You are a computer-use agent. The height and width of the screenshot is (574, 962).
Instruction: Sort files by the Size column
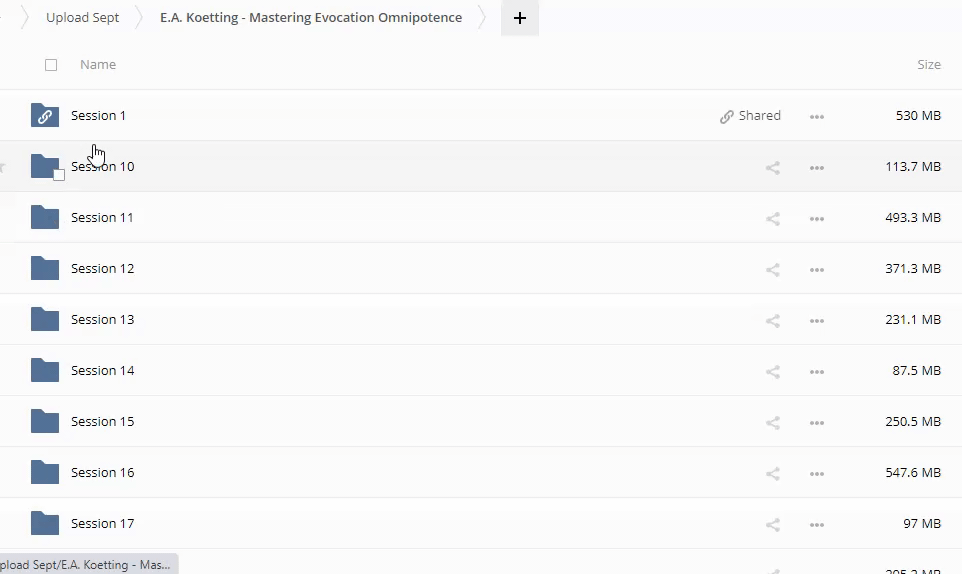pyautogui.click(x=928, y=65)
